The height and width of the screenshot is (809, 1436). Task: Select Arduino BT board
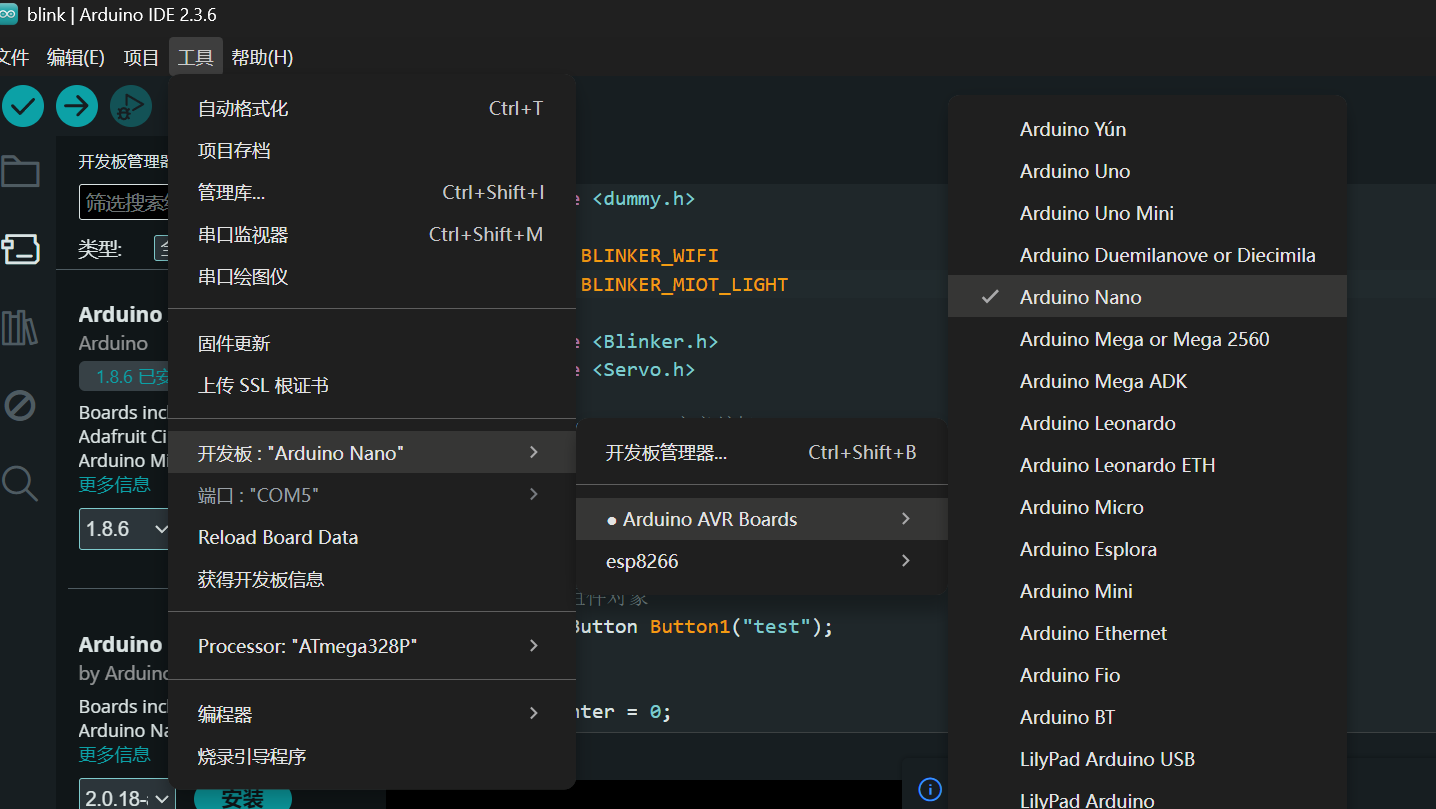(x=1147, y=717)
